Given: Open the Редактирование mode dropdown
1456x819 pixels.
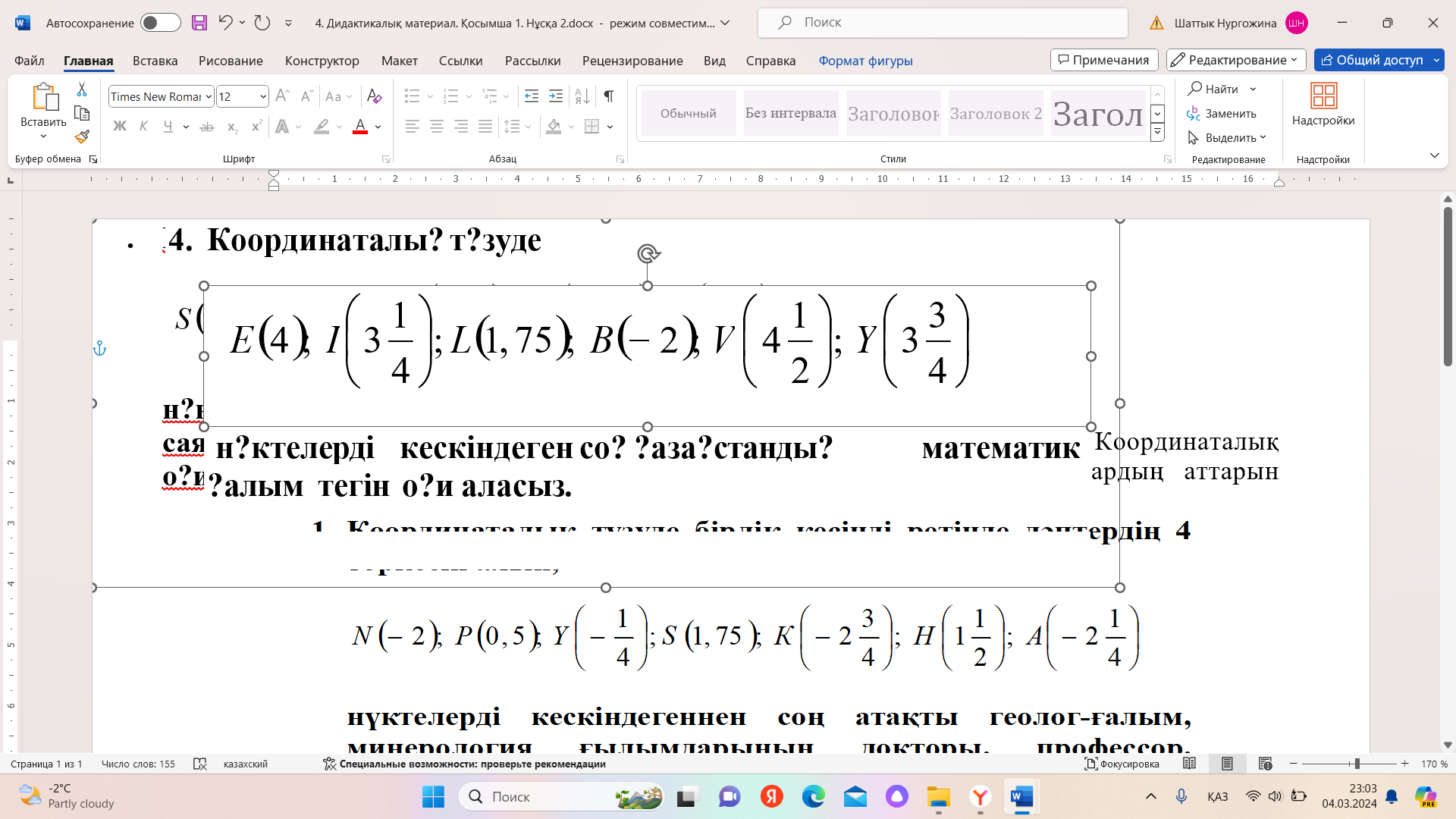Looking at the screenshot, I should click(x=1235, y=60).
